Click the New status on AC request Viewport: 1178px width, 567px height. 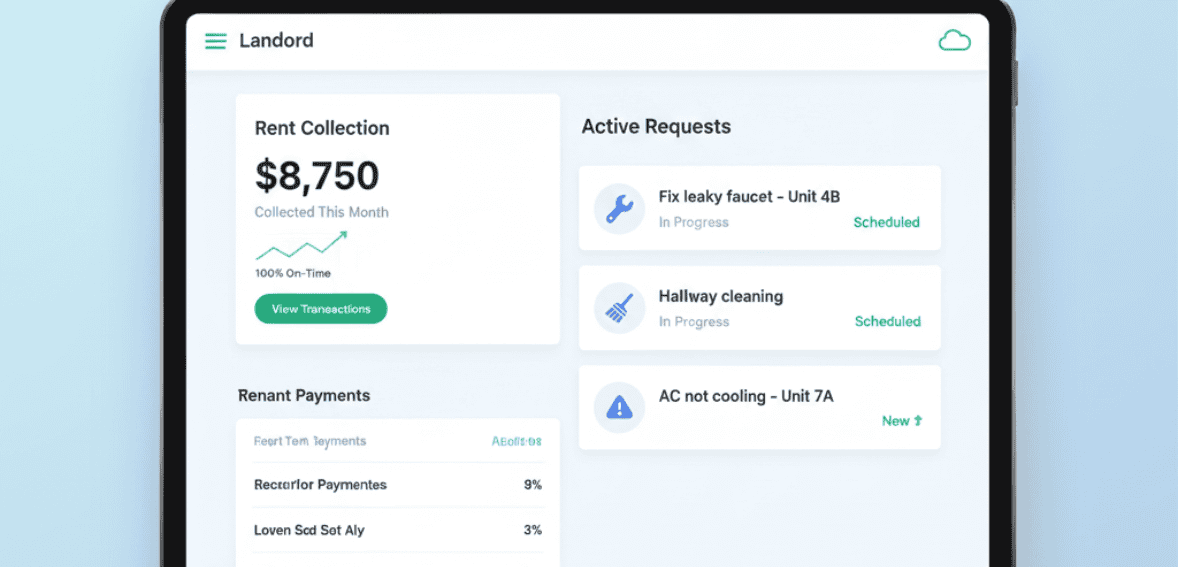pyautogui.click(x=895, y=421)
